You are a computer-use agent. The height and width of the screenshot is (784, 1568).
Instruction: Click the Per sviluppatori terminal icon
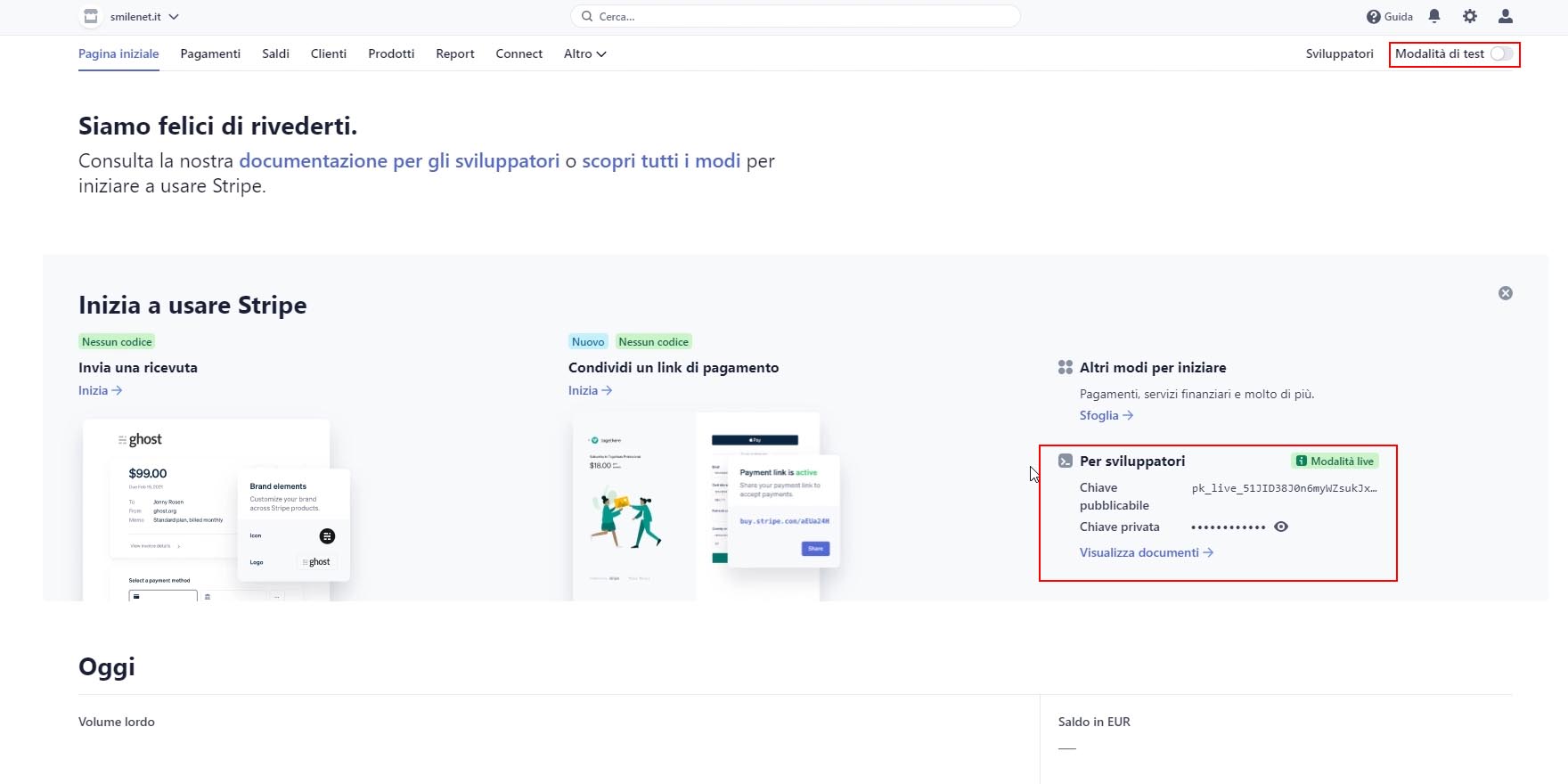click(x=1066, y=461)
